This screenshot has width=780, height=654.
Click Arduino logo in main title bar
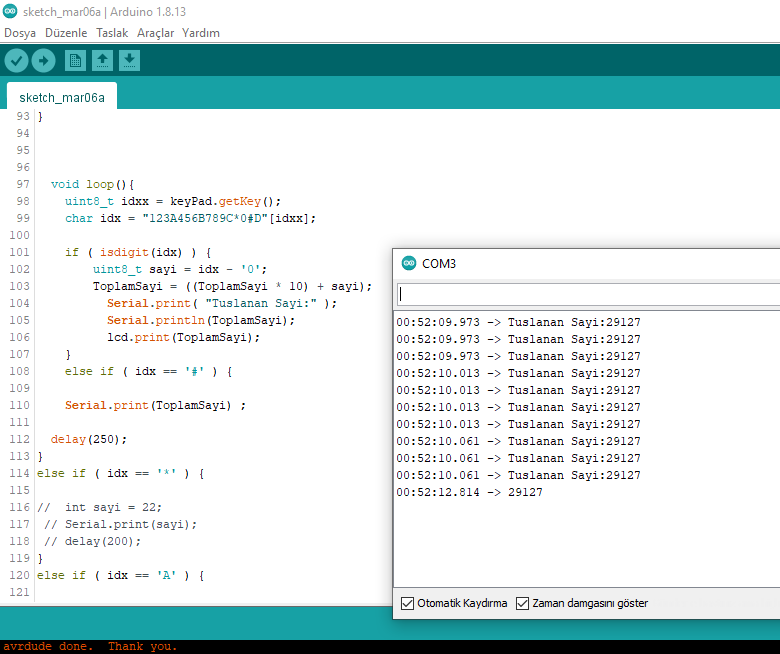[10, 11]
